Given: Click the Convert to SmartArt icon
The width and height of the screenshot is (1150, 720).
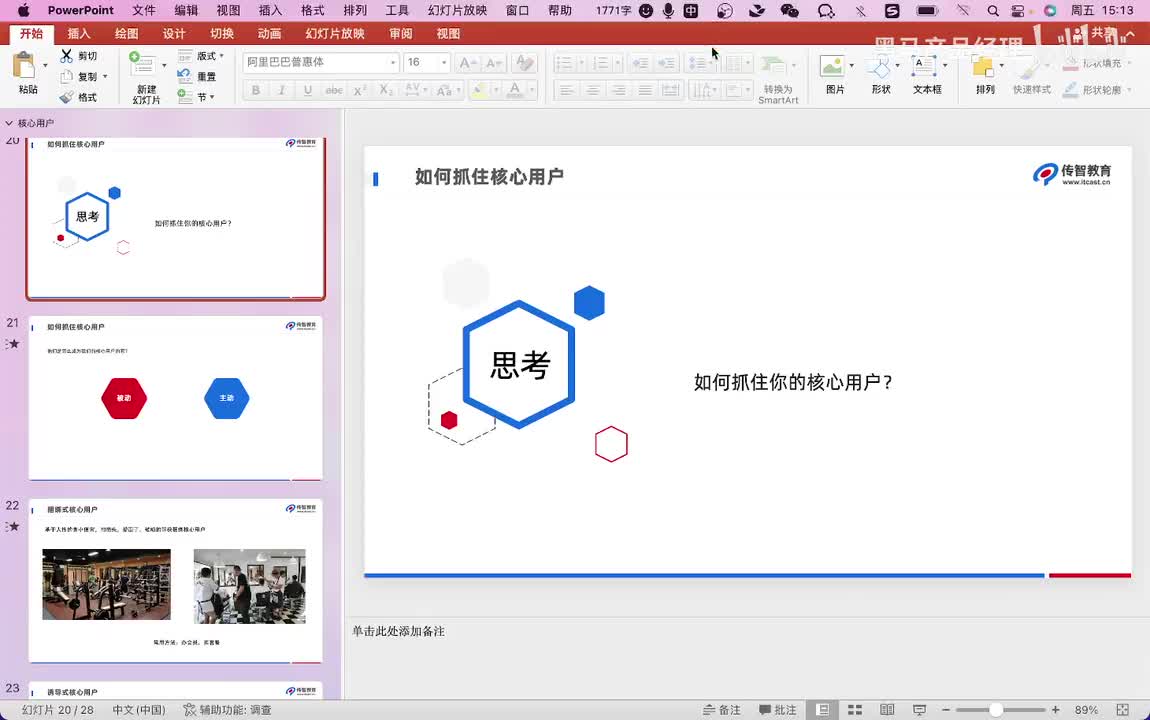Looking at the screenshot, I should click(772, 66).
